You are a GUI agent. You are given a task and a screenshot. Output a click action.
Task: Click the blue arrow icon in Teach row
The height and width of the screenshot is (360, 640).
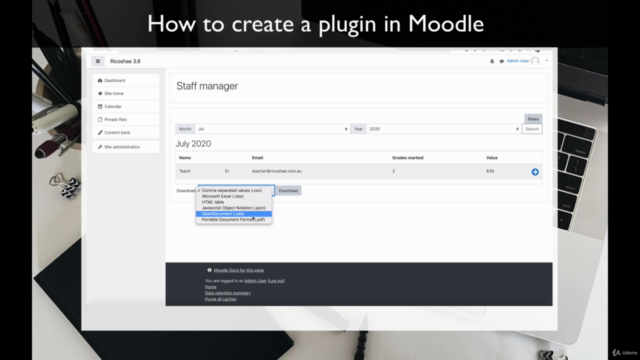(535, 172)
